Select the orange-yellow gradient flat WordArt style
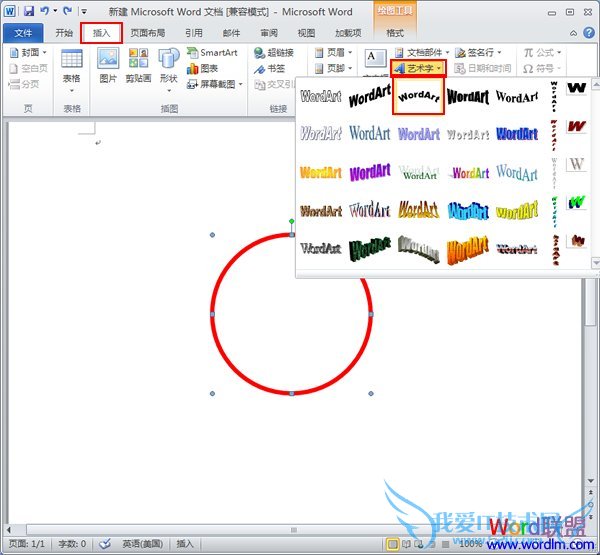The height and width of the screenshot is (555, 600). [321, 172]
